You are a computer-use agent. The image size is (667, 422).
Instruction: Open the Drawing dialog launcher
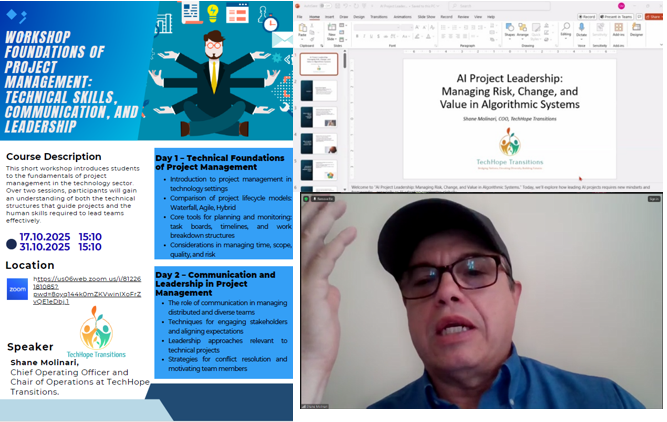pos(557,46)
